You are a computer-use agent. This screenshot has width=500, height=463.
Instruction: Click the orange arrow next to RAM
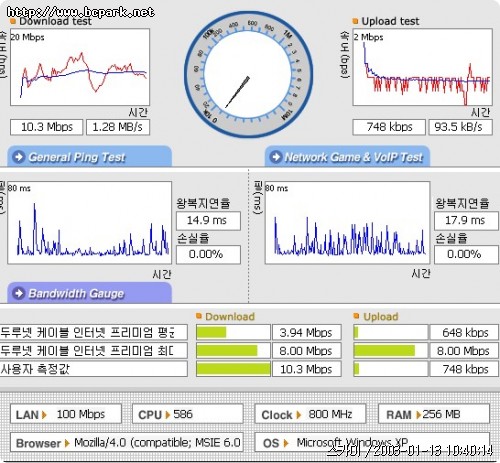tap(418, 415)
